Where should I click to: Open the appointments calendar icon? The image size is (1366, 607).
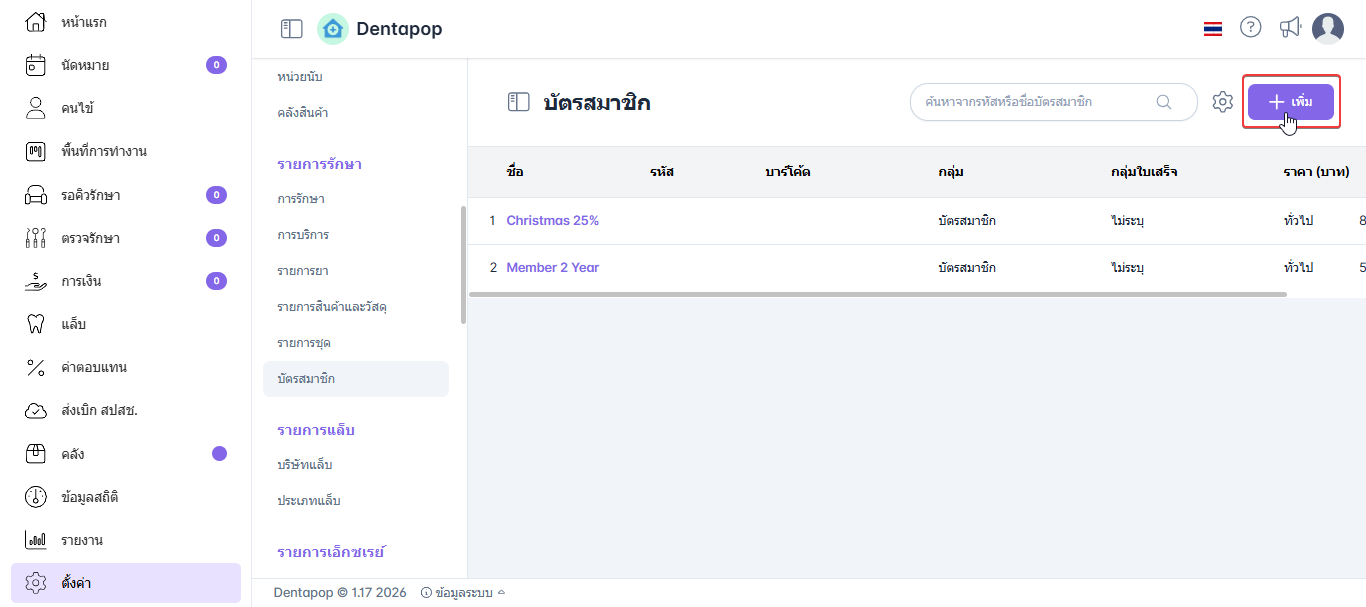[35, 65]
